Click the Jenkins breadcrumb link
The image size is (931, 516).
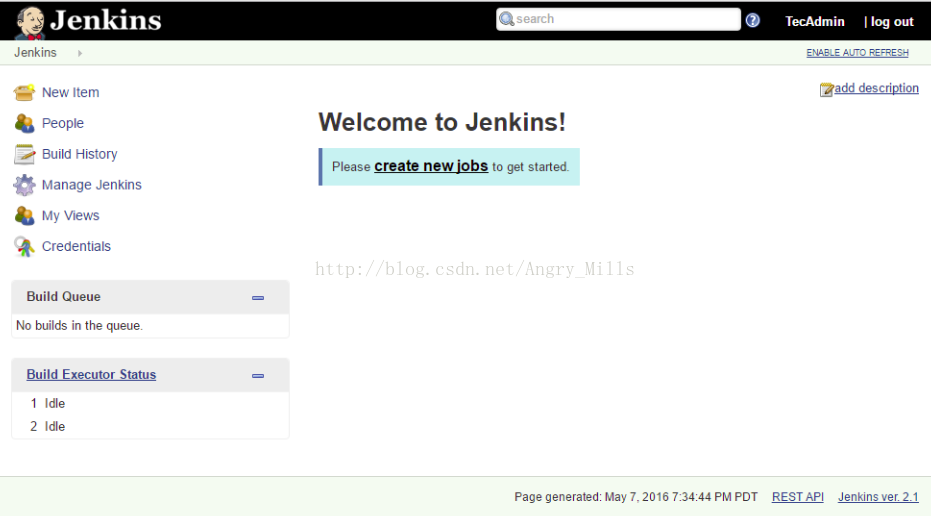(x=36, y=52)
